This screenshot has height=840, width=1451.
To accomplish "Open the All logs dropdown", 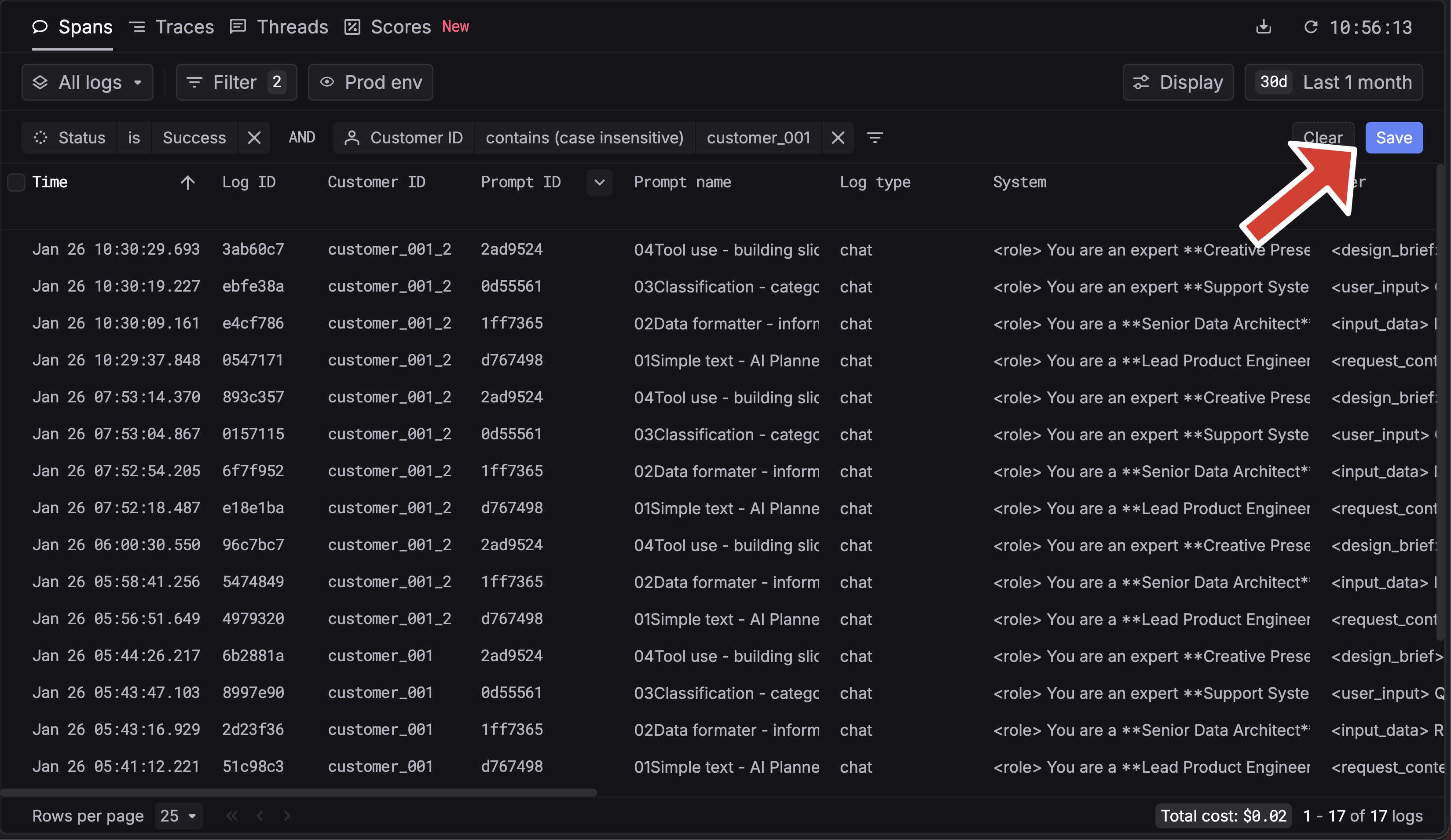I will click(88, 82).
